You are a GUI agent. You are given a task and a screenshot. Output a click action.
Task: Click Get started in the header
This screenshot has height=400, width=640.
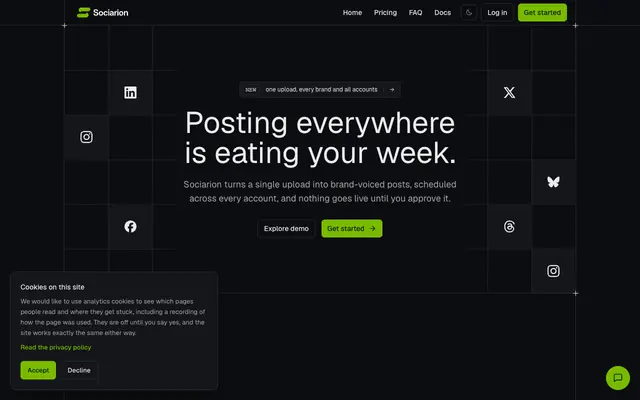[x=542, y=13]
